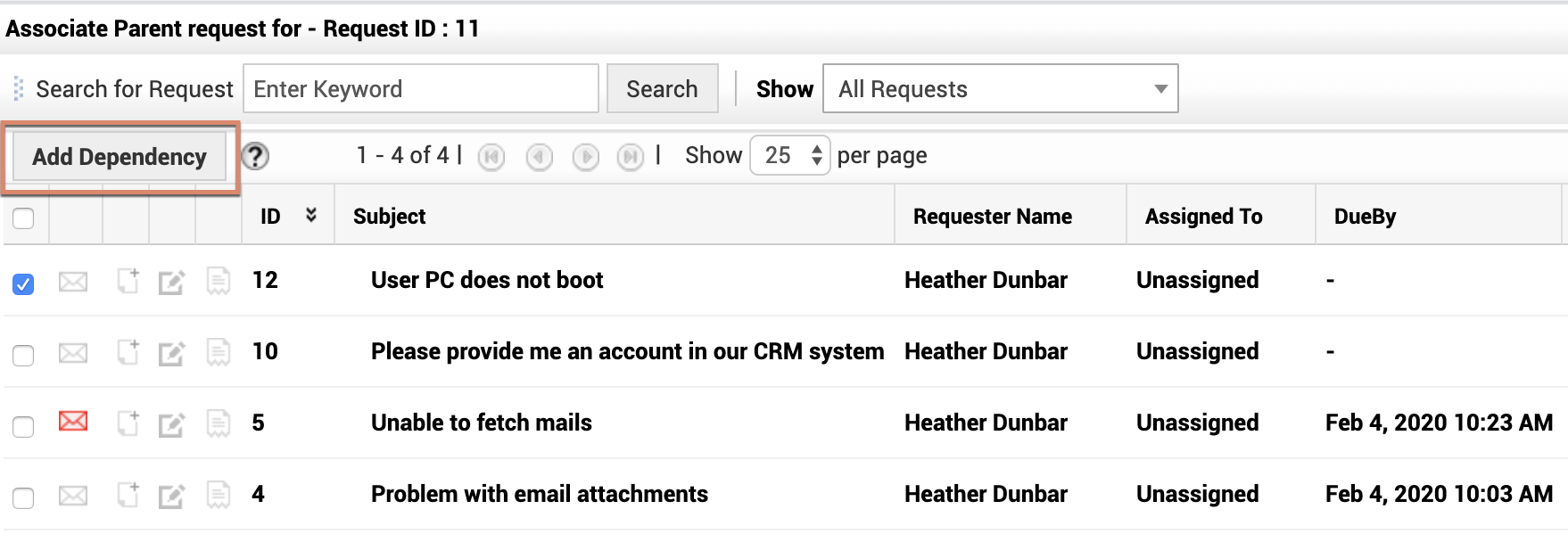Screen dimensions: 1568x534
Task: Click the help question mark icon
Action: 255,156
